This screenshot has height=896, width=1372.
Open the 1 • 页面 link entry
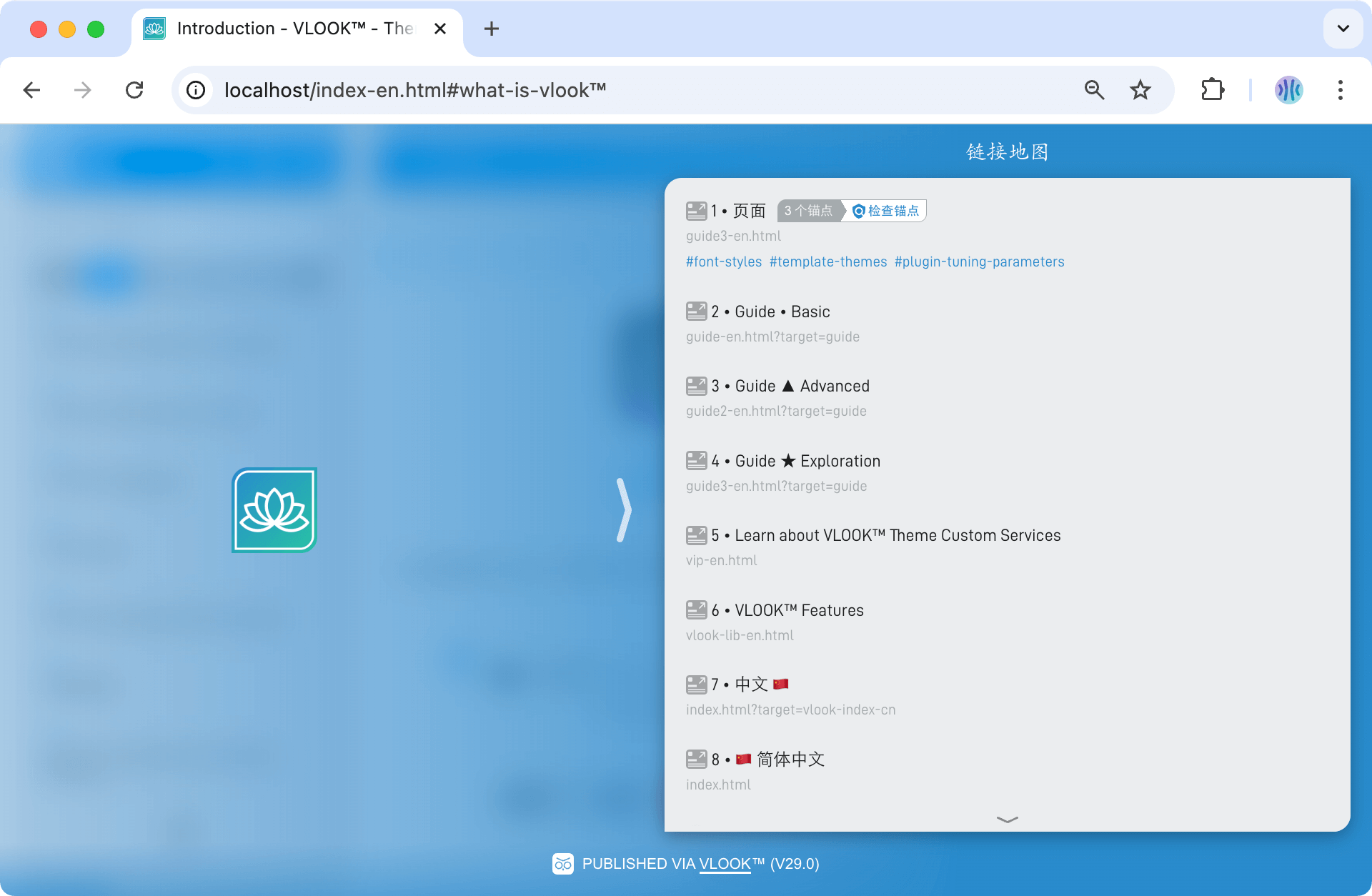738,211
